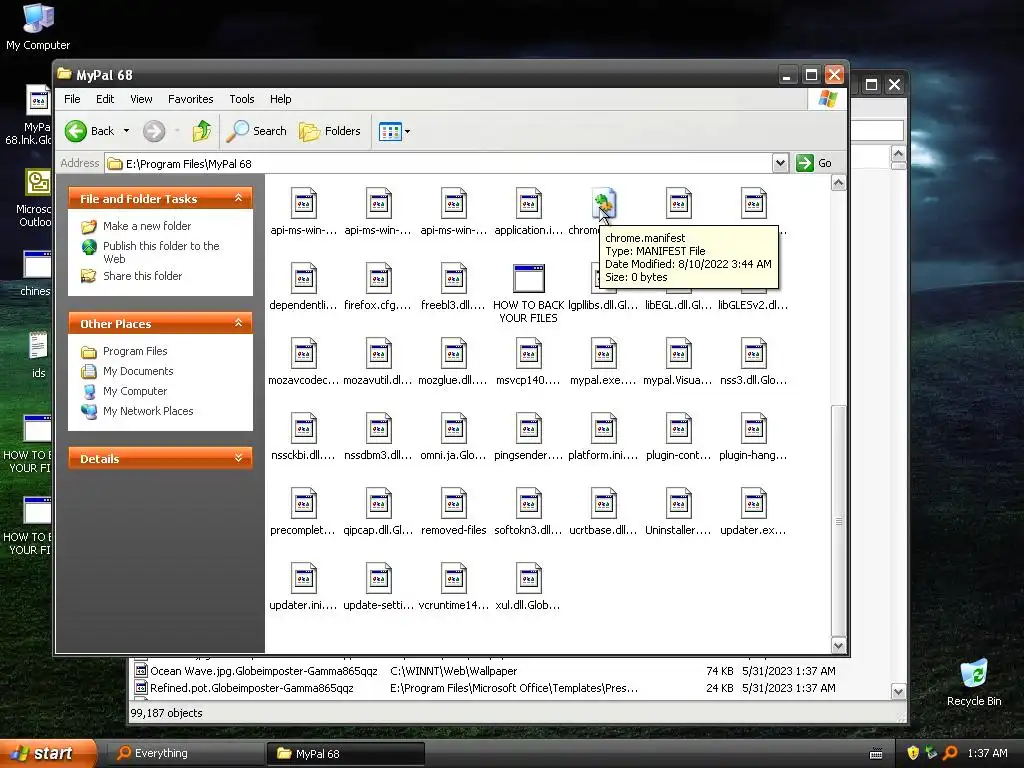Select the vcruntime14... file icon

click(x=454, y=579)
